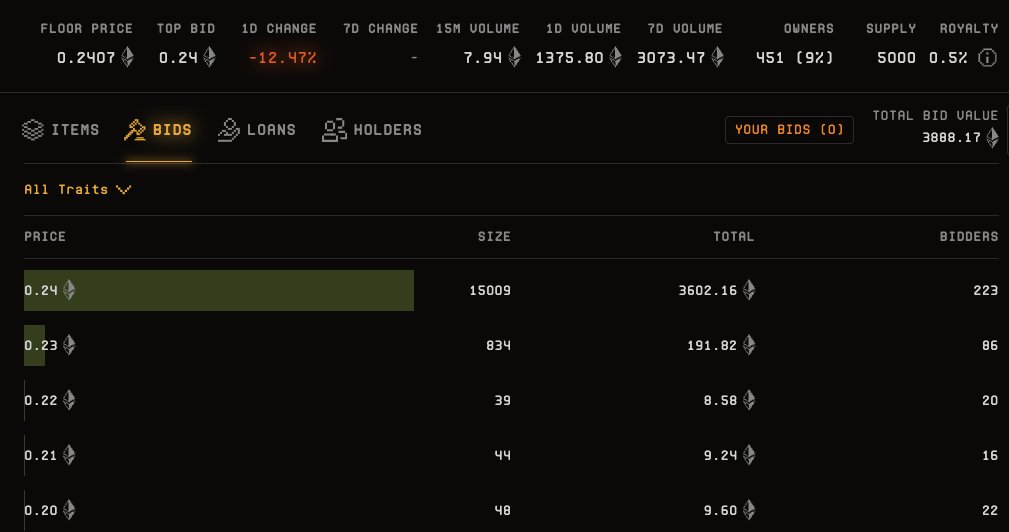This screenshot has width=1009, height=532.
Task: Open the Items tab
Action: click(x=60, y=130)
